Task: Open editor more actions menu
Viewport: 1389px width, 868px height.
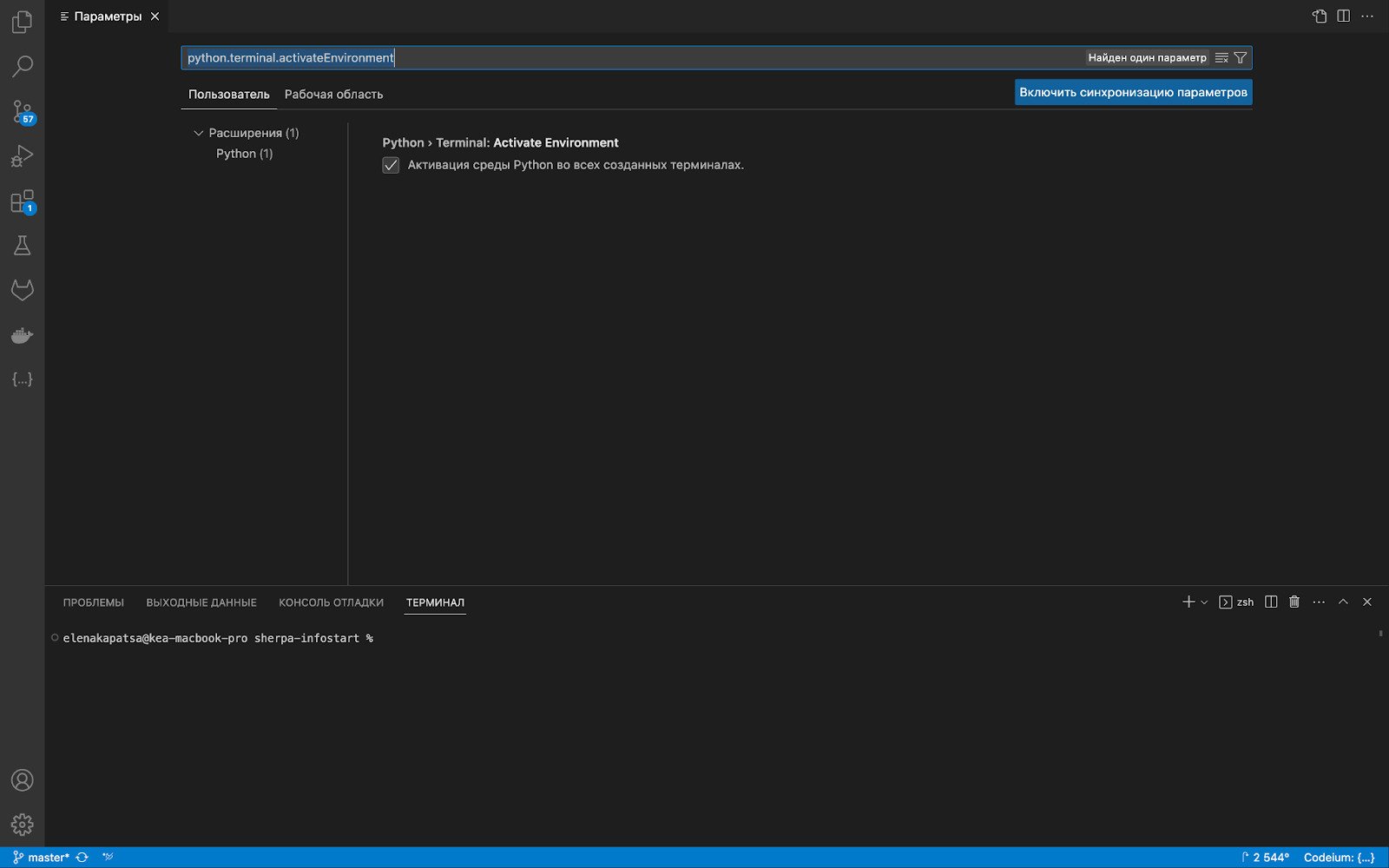Action: tap(1367, 16)
